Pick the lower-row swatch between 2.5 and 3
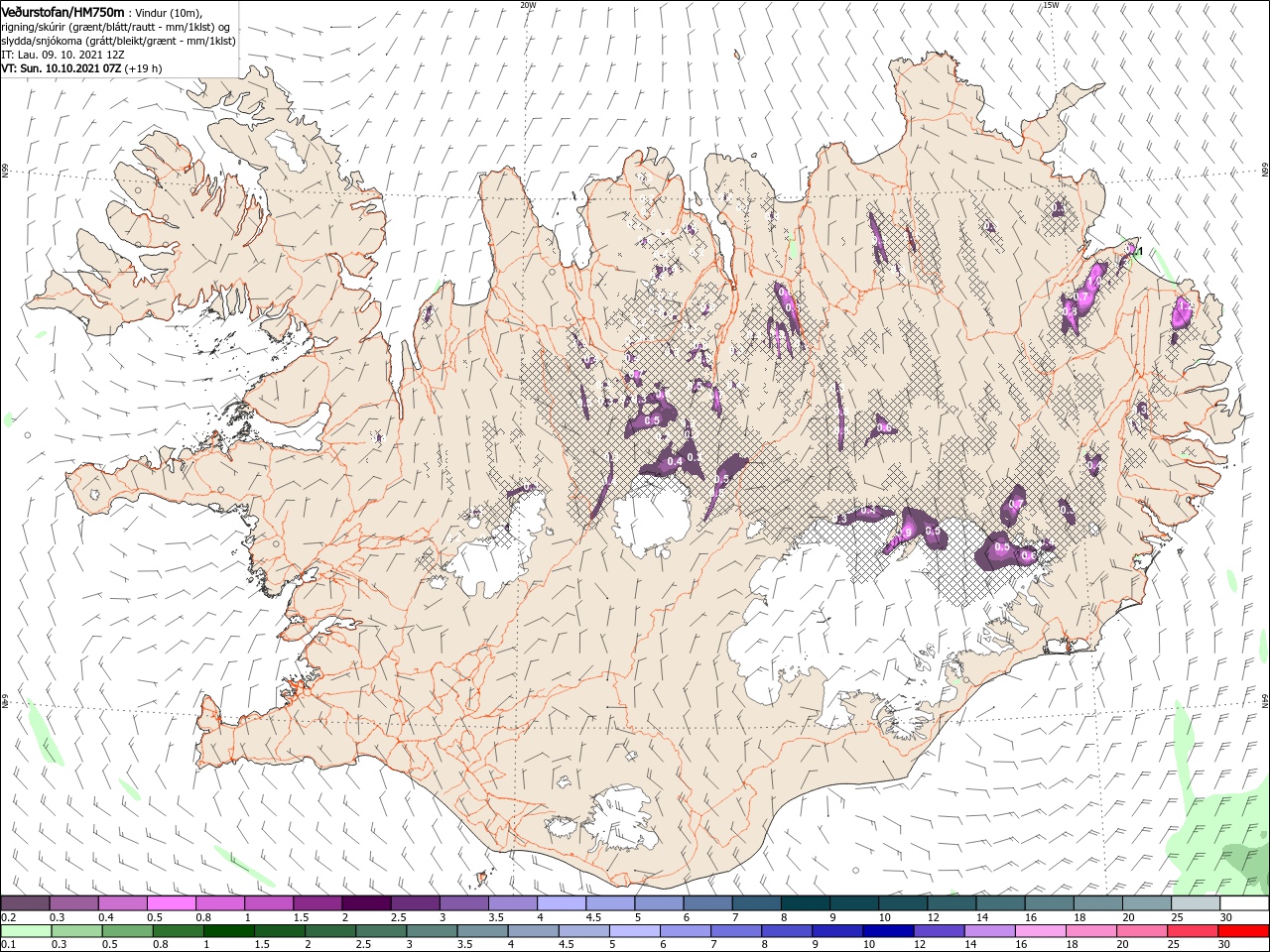Image resolution: width=1270 pixels, height=952 pixels. click(x=382, y=931)
